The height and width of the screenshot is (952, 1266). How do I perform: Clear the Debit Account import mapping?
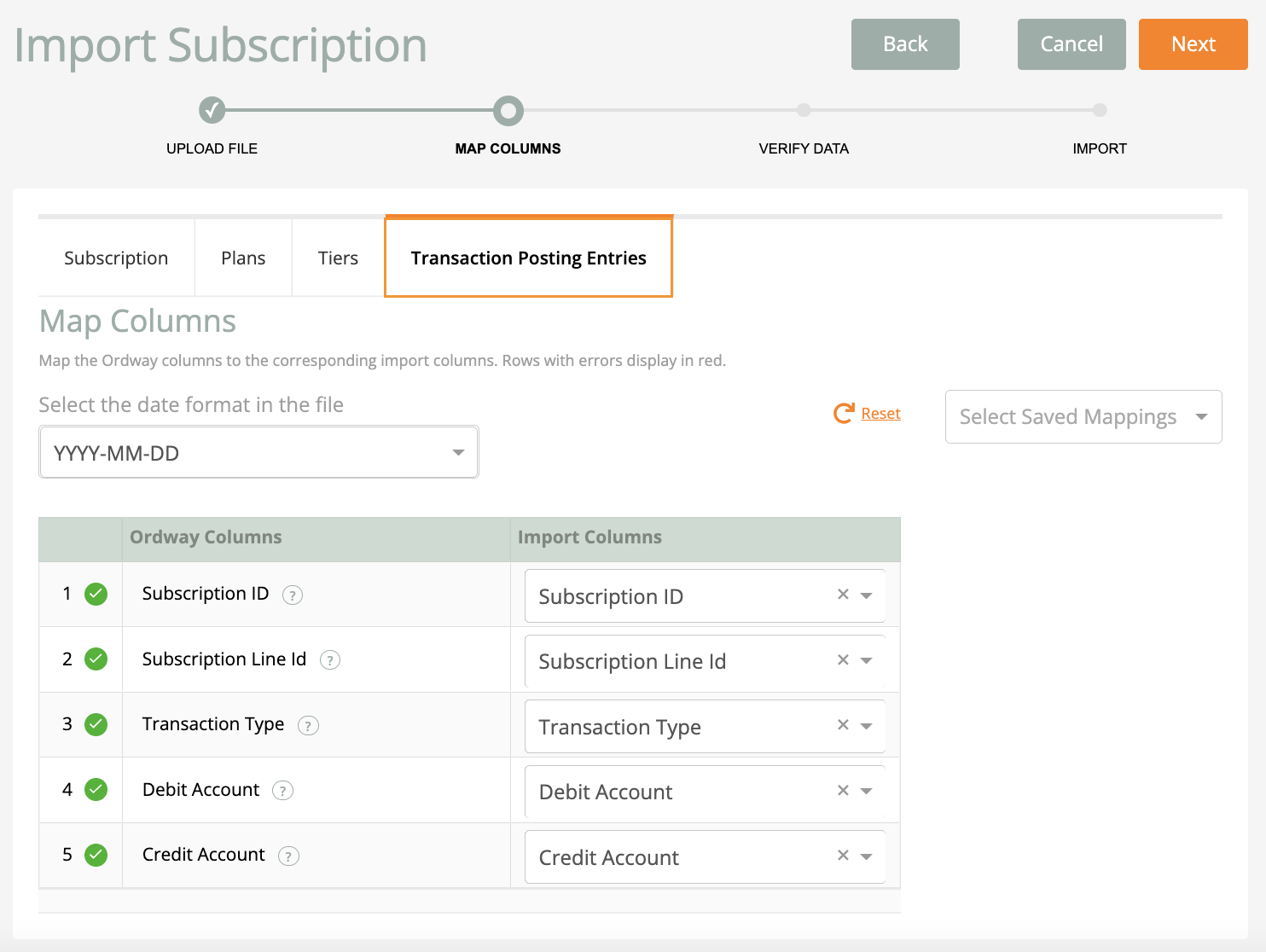pyautogui.click(x=843, y=790)
